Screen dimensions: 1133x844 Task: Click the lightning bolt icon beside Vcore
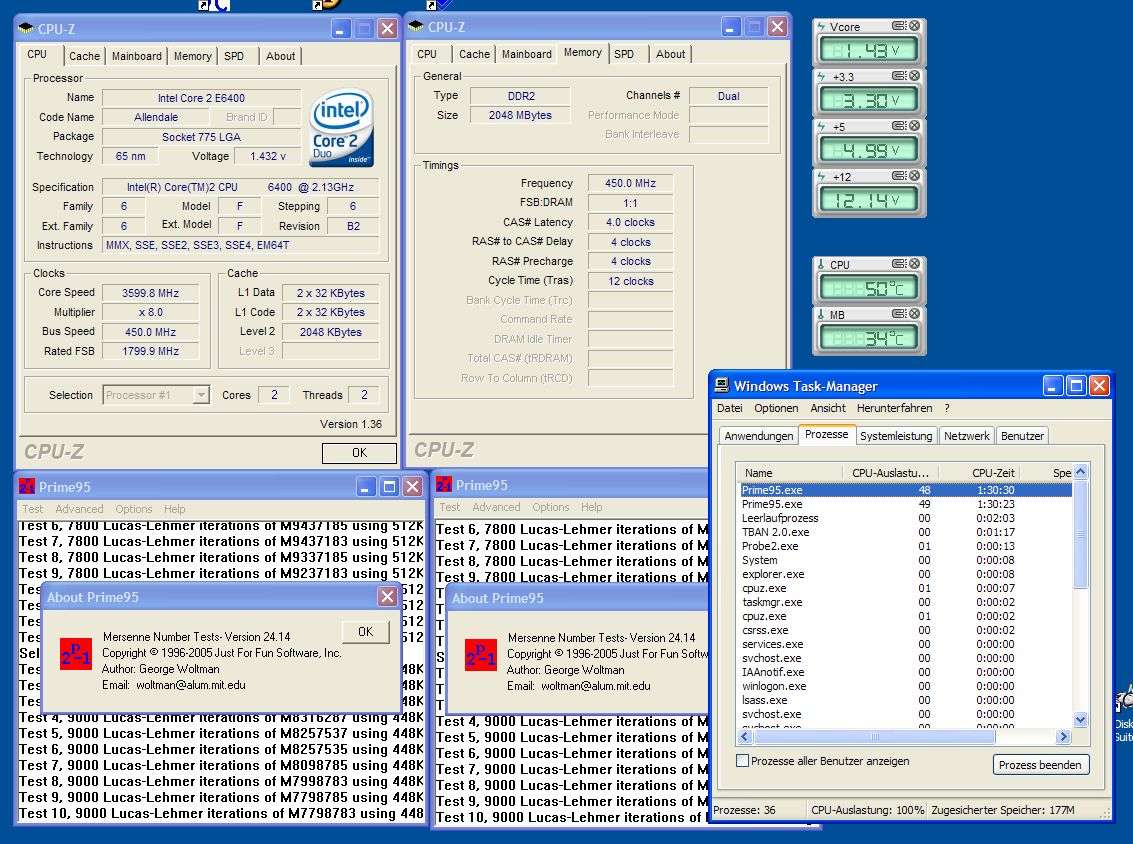[x=822, y=26]
